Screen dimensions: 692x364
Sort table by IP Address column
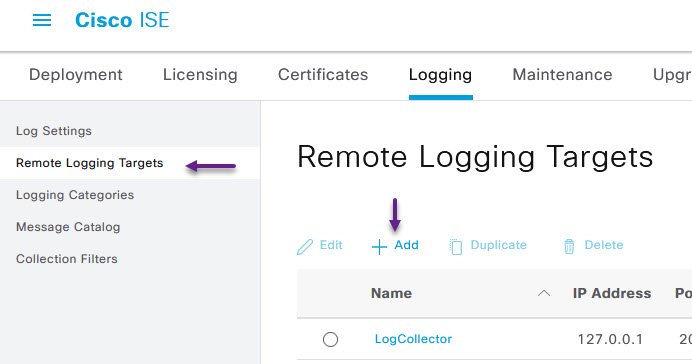[612, 293]
